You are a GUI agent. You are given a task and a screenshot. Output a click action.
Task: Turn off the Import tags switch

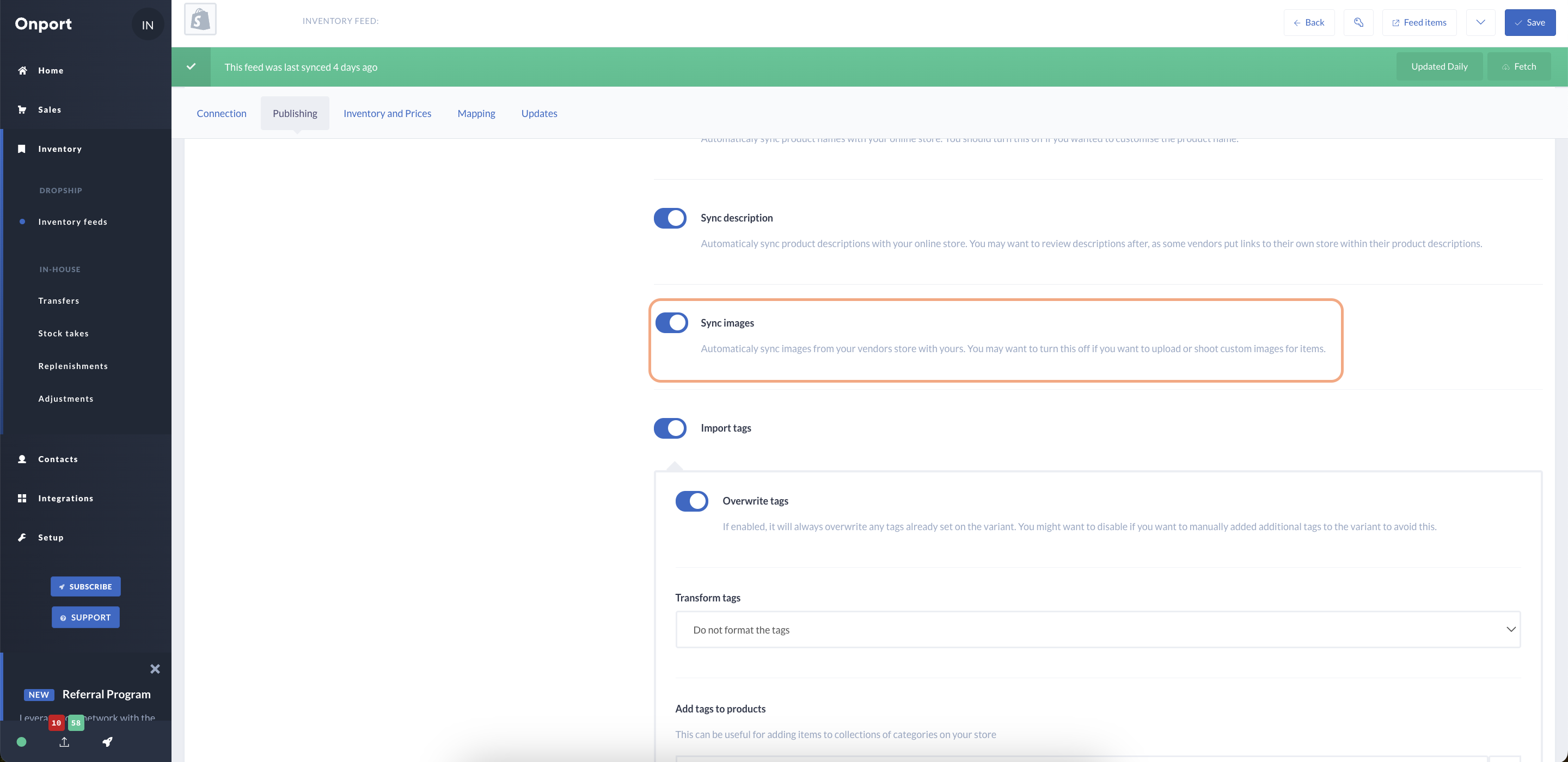[x=670, y=428]
